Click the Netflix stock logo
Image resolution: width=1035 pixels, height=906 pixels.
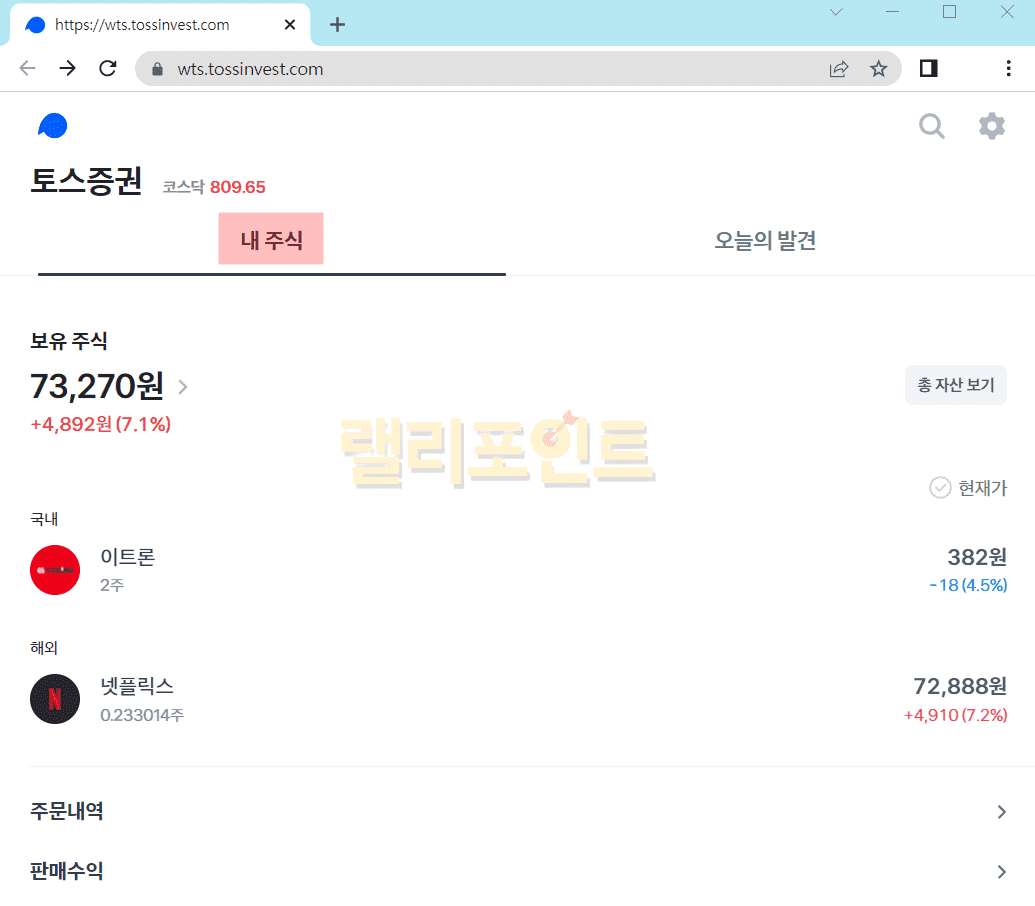tap(55, 699)
